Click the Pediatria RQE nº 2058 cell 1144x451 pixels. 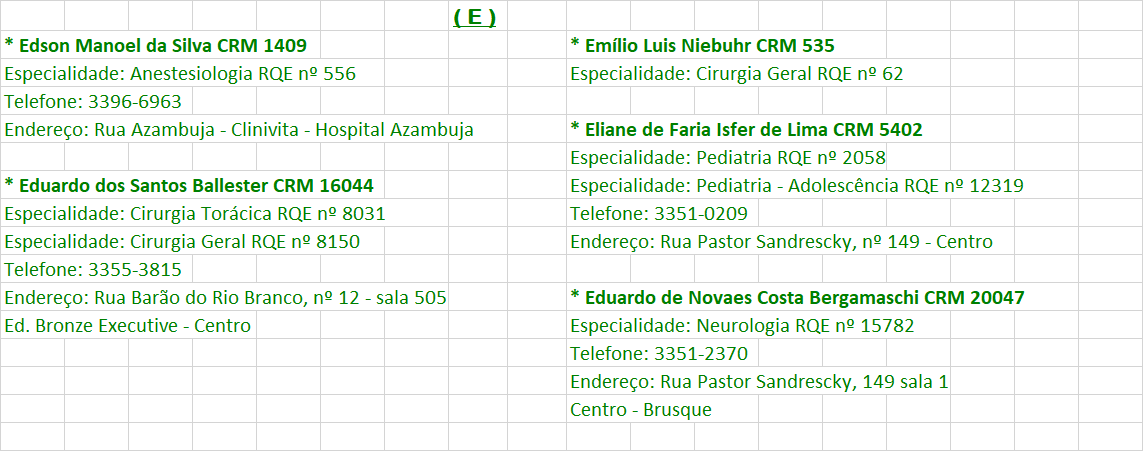[727, 158]
